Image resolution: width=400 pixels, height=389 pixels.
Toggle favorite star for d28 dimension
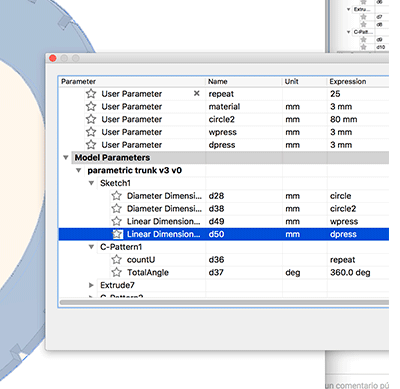click(116, 196)
